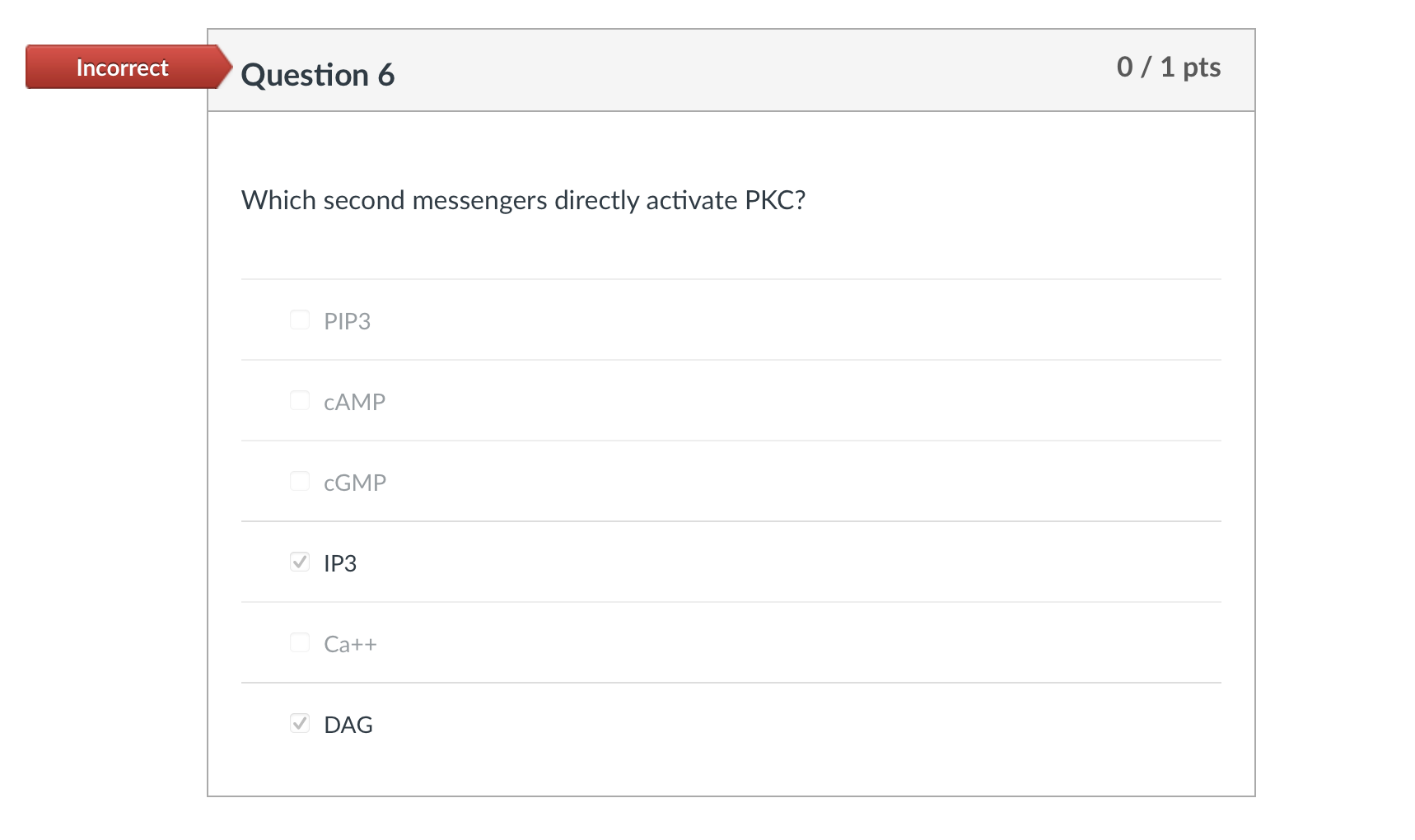Select the Question 6 header
This screenshot has height=840, width=1415.
(318, 74)
